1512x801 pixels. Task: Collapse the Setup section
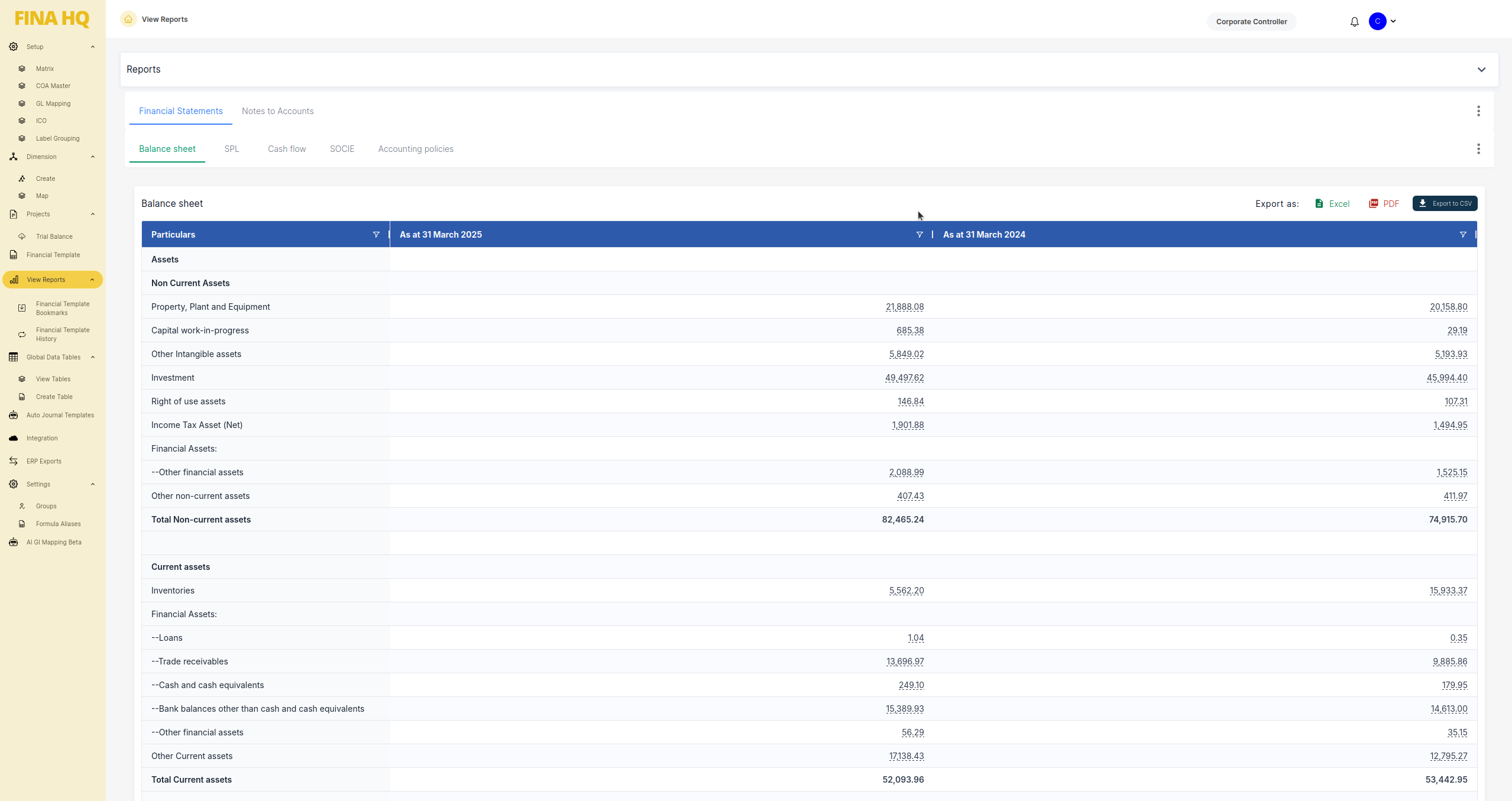point(93,47)
